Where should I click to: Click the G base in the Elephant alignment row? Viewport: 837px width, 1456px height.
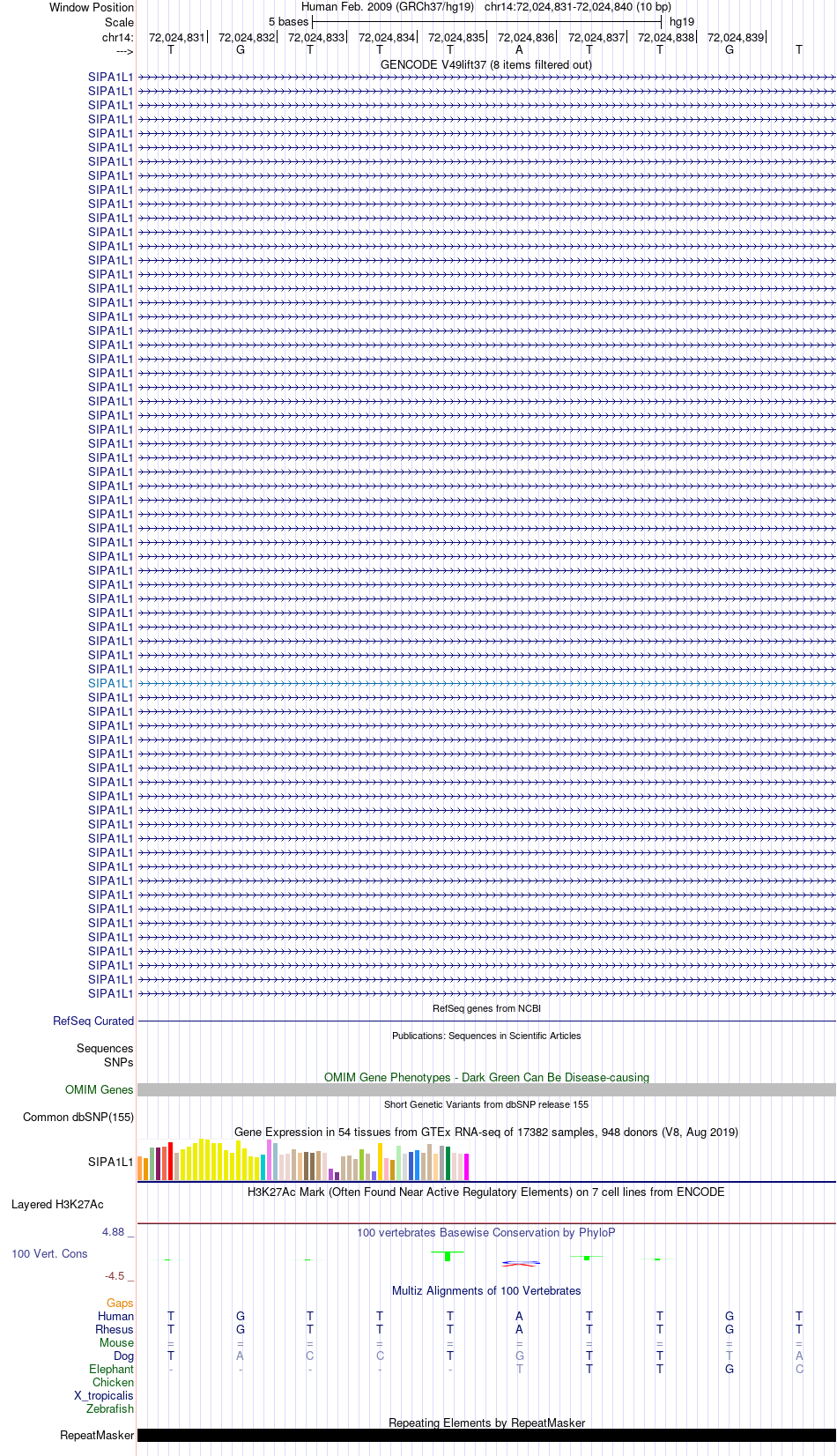pyautogui.click(x=730, y=1369)
